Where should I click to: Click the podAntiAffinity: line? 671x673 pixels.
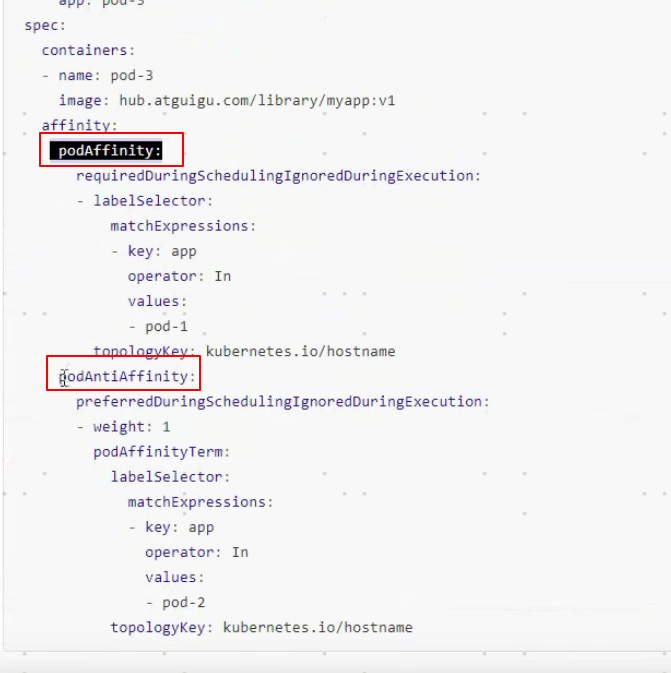(127, 377)
